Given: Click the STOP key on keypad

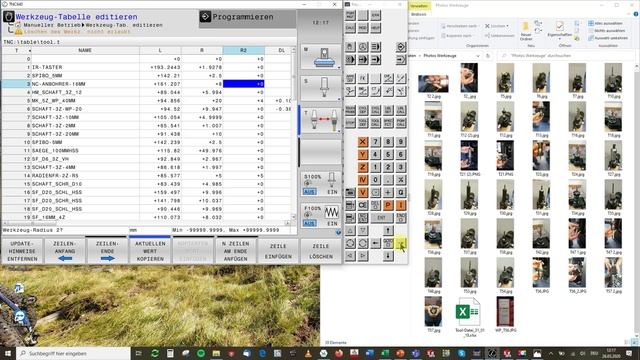Looking at the screenshot, I should pos(350,122).
